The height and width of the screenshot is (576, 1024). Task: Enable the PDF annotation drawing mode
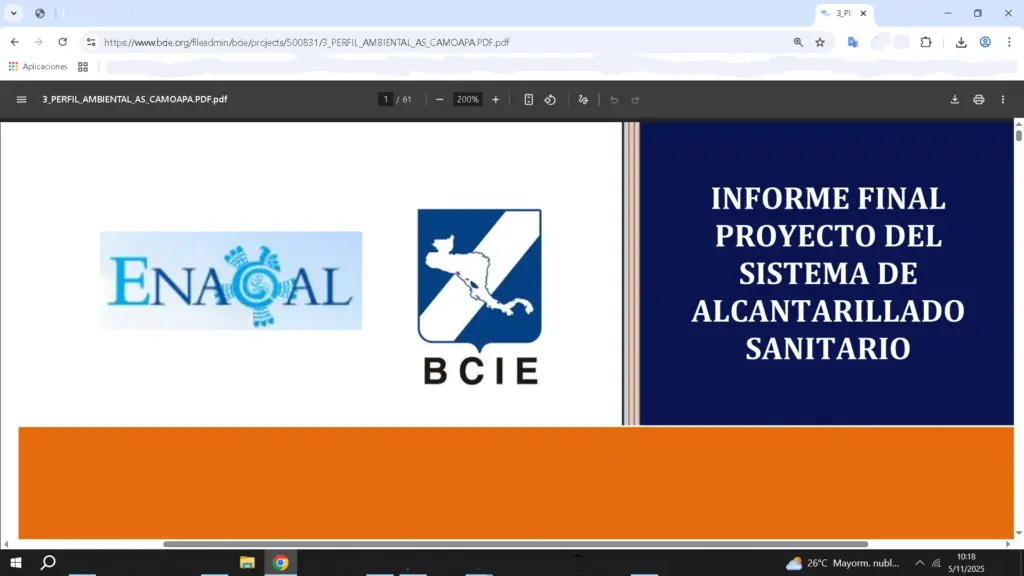583,99
